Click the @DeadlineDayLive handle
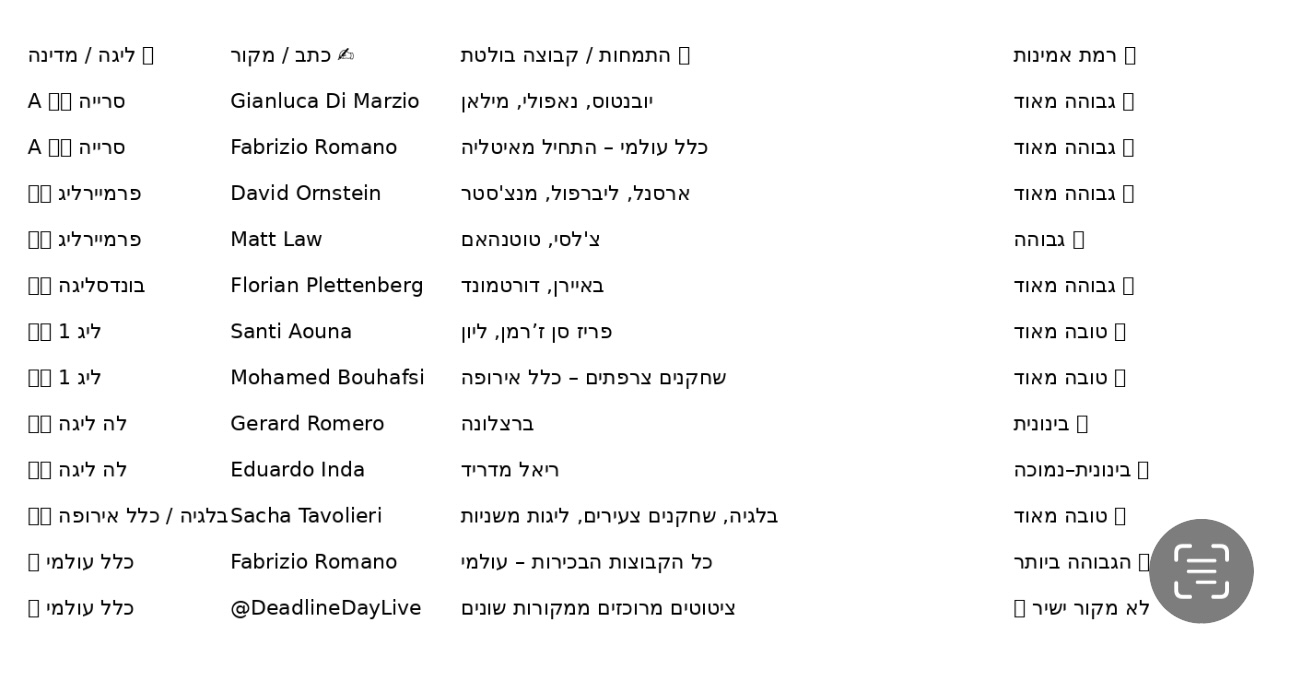This screenshot has height=694, width=1290. coord(326,607)
